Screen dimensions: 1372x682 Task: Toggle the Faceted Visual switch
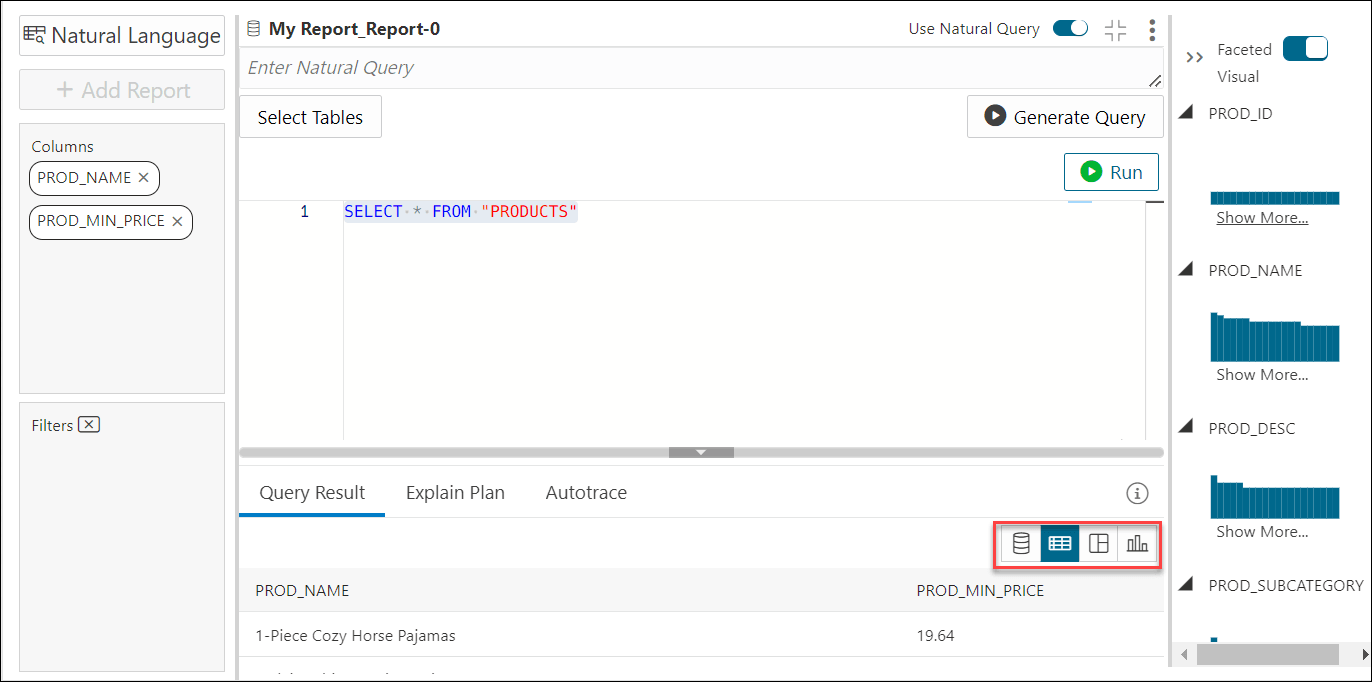coord(1305,49)
